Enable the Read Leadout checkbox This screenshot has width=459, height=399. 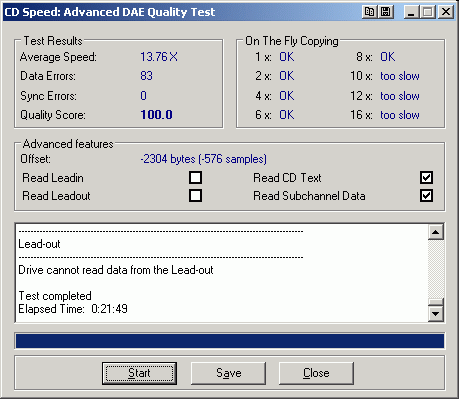(x=195, y=196)
